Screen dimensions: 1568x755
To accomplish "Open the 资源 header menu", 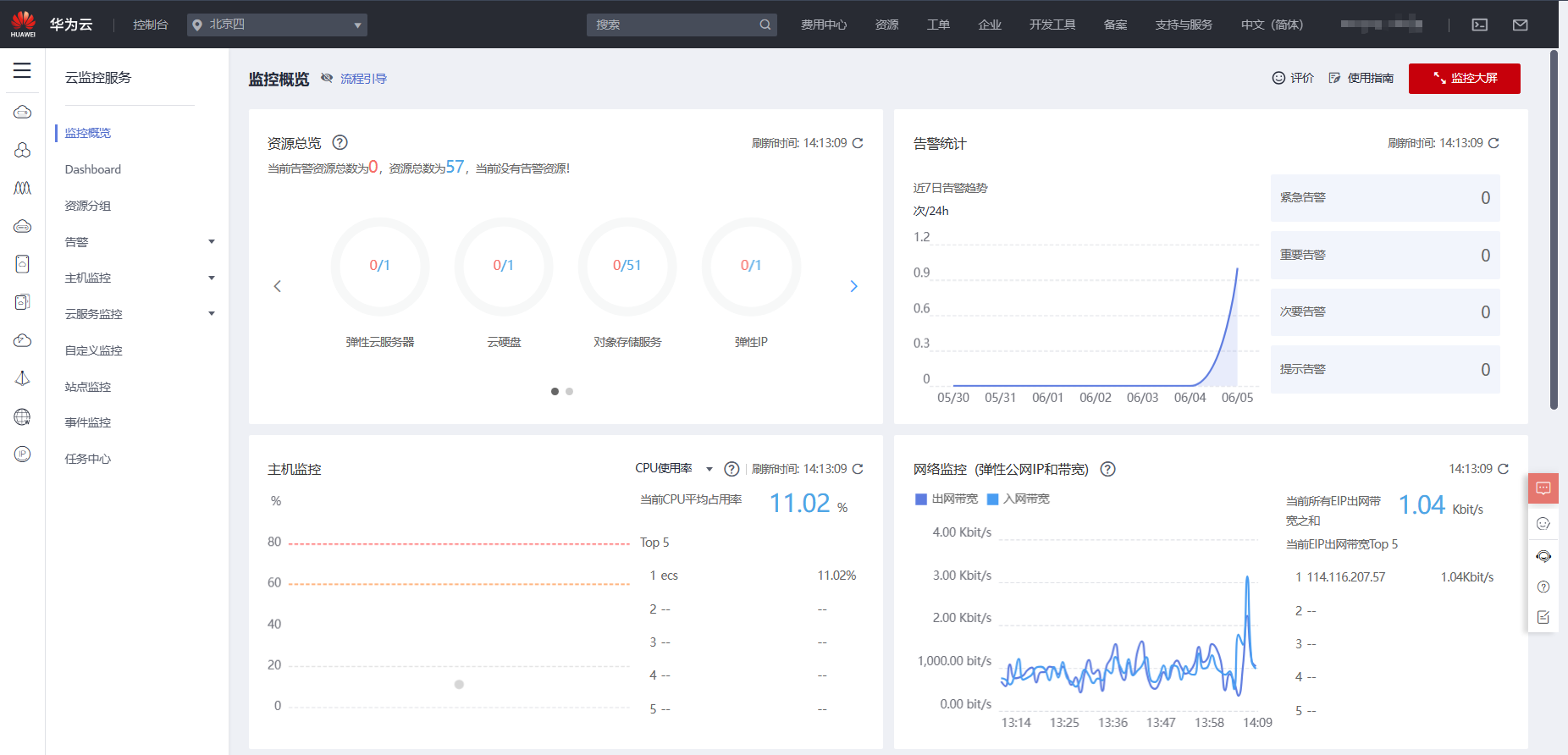I will click(x=886, y=25).
